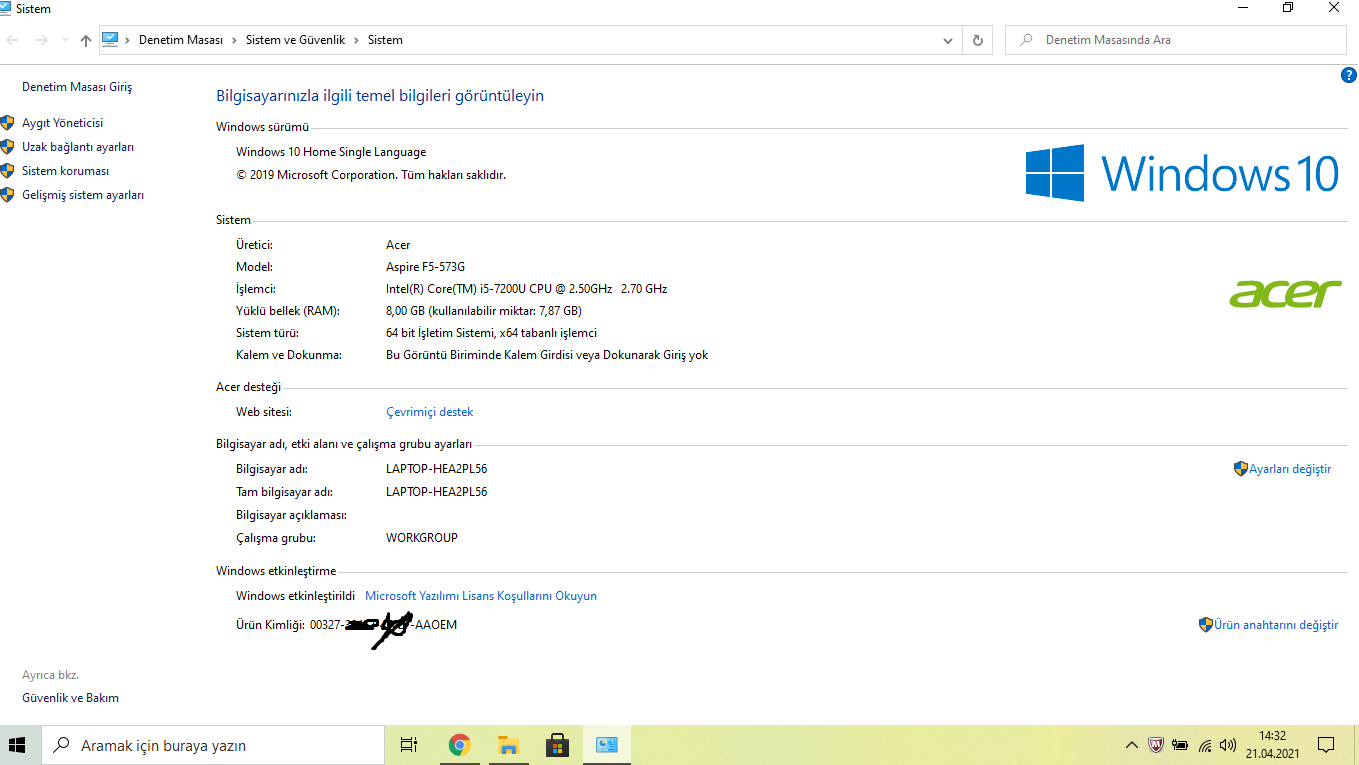Image resolution: width=1359 pixels, height=765 pixels.
Task: Click the volume speaker tray icon
Action: tap(1228, 745)
